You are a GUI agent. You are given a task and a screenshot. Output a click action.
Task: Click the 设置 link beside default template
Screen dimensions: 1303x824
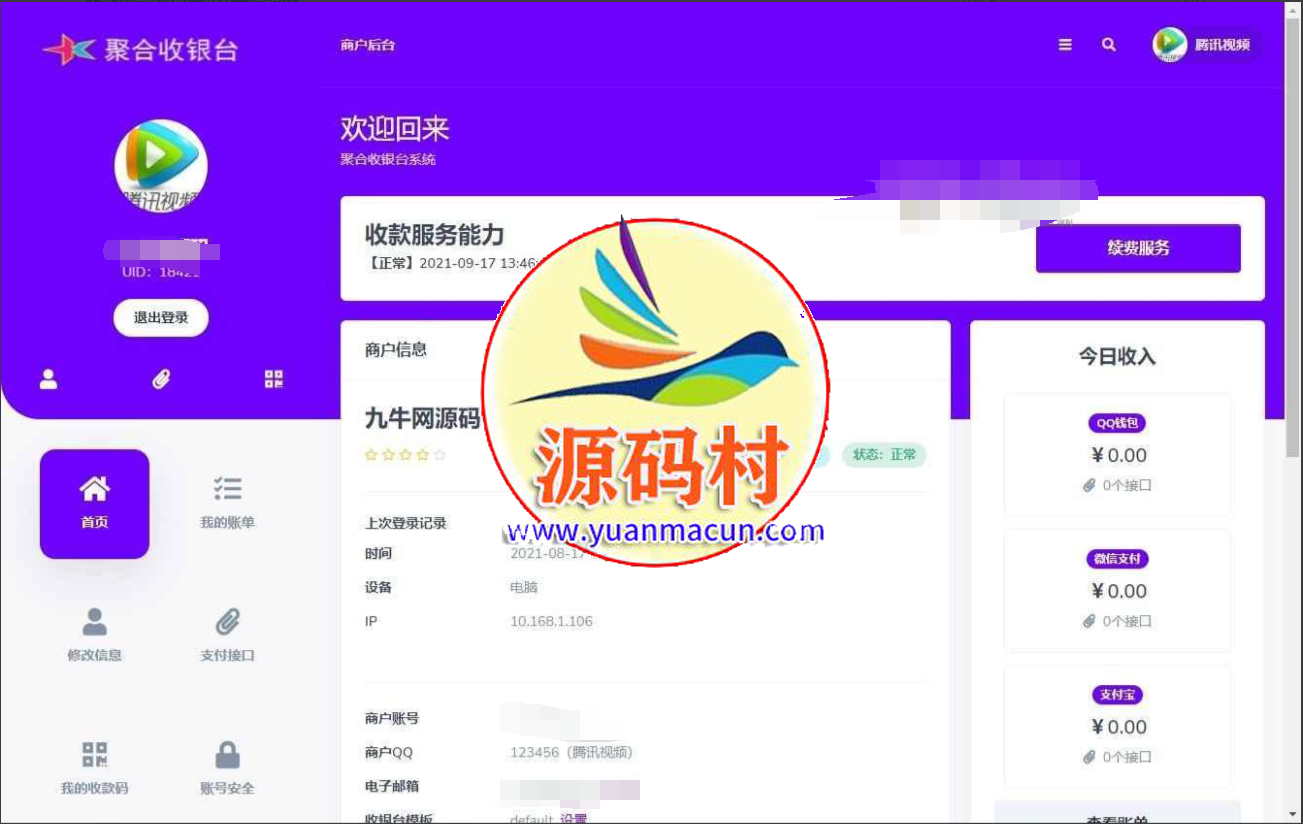click(x=574, y=819)
